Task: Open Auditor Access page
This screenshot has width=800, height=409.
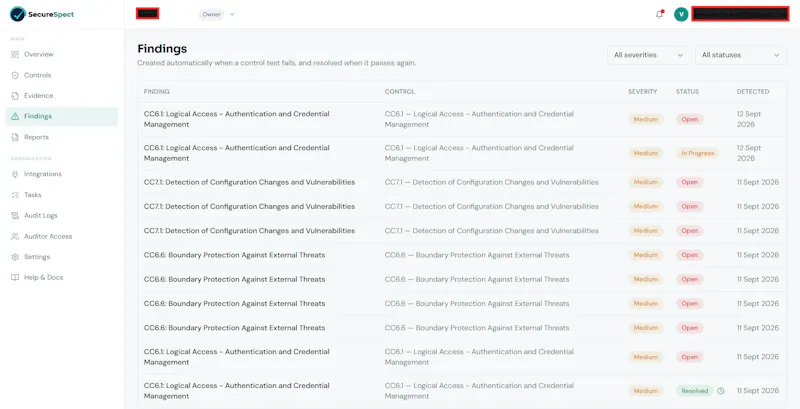Action: (x=61, y=237)
